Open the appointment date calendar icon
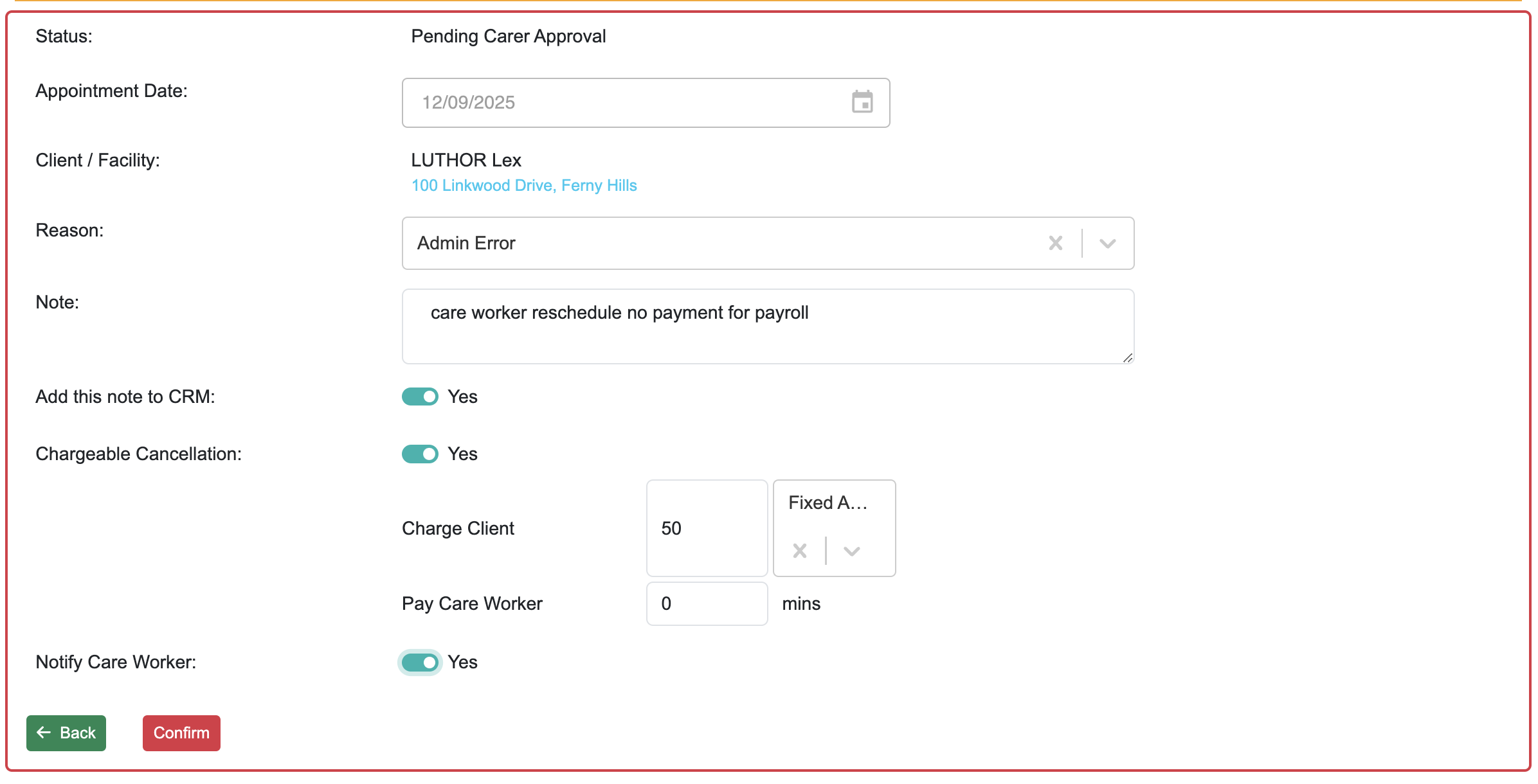This screenshot has width=1538, height=784. (862, 102)
